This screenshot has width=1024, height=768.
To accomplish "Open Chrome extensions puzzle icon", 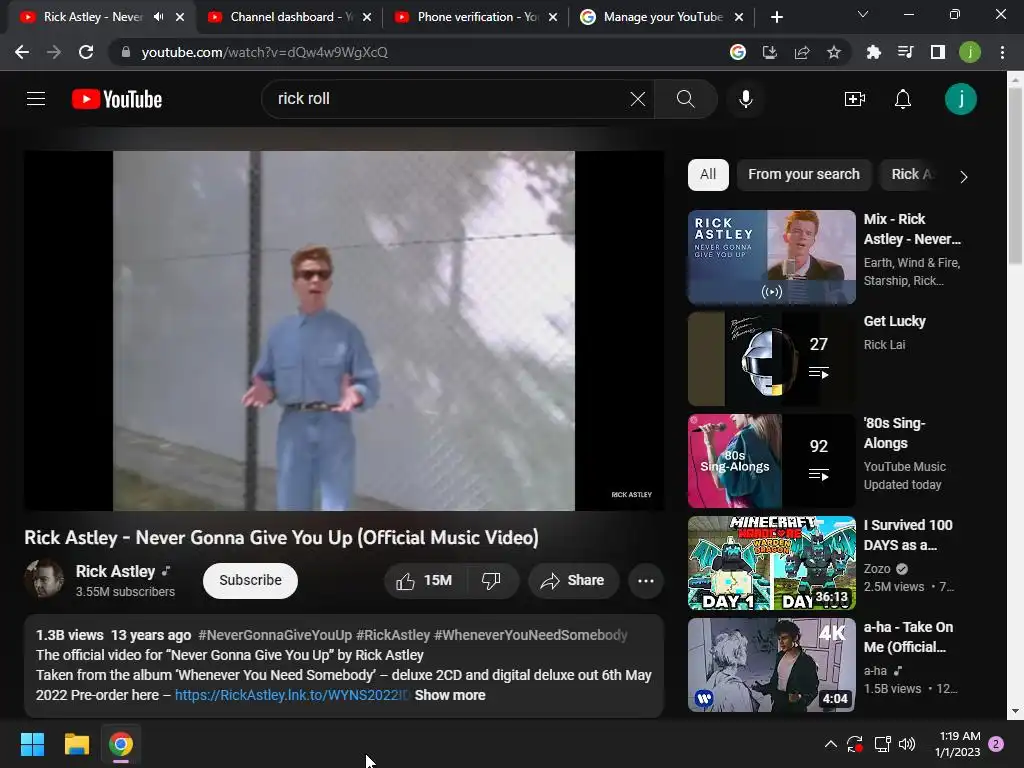I will click(x=873, y=52).
